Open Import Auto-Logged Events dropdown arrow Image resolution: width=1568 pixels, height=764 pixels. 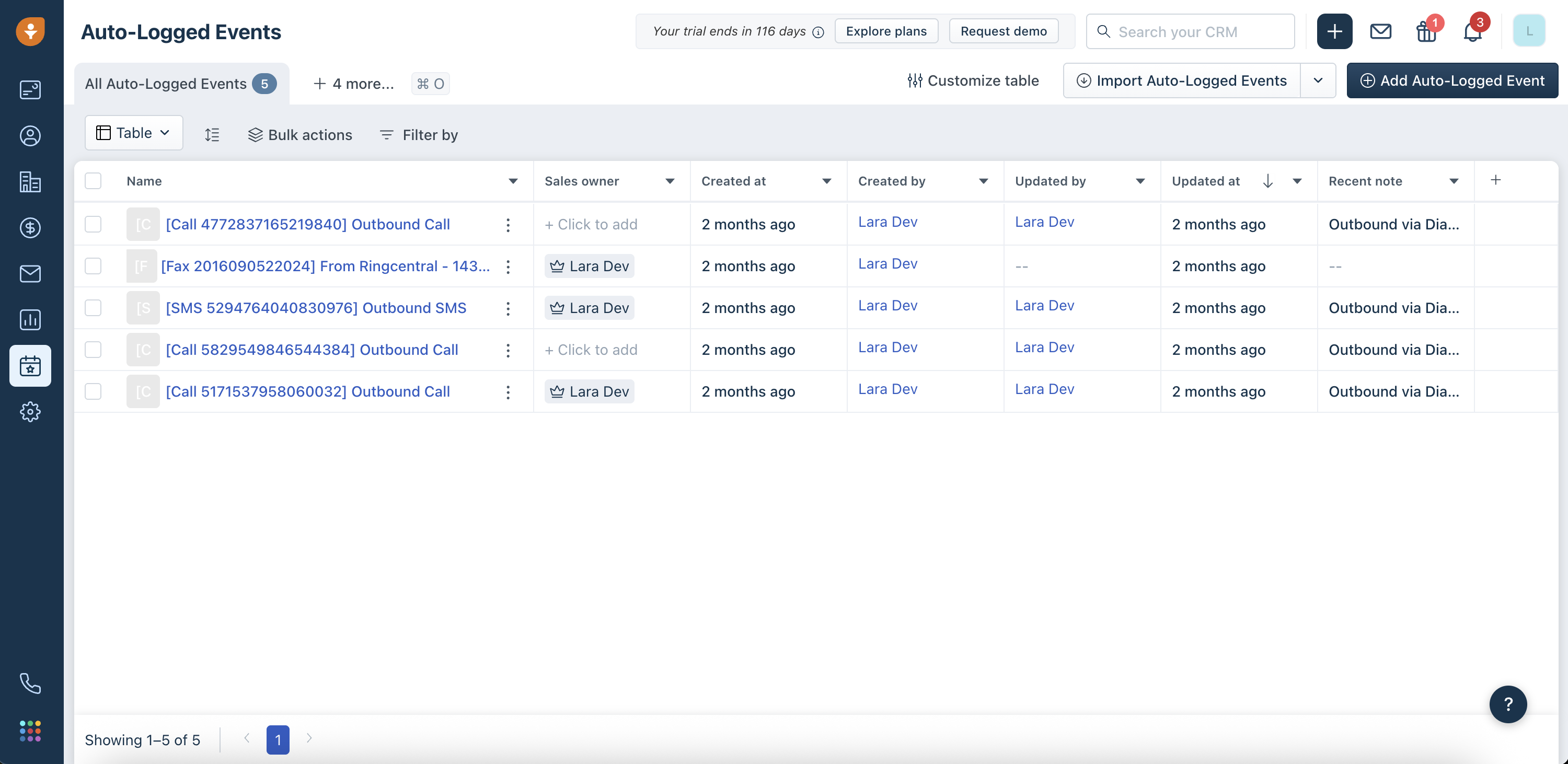pos(1318,80)
